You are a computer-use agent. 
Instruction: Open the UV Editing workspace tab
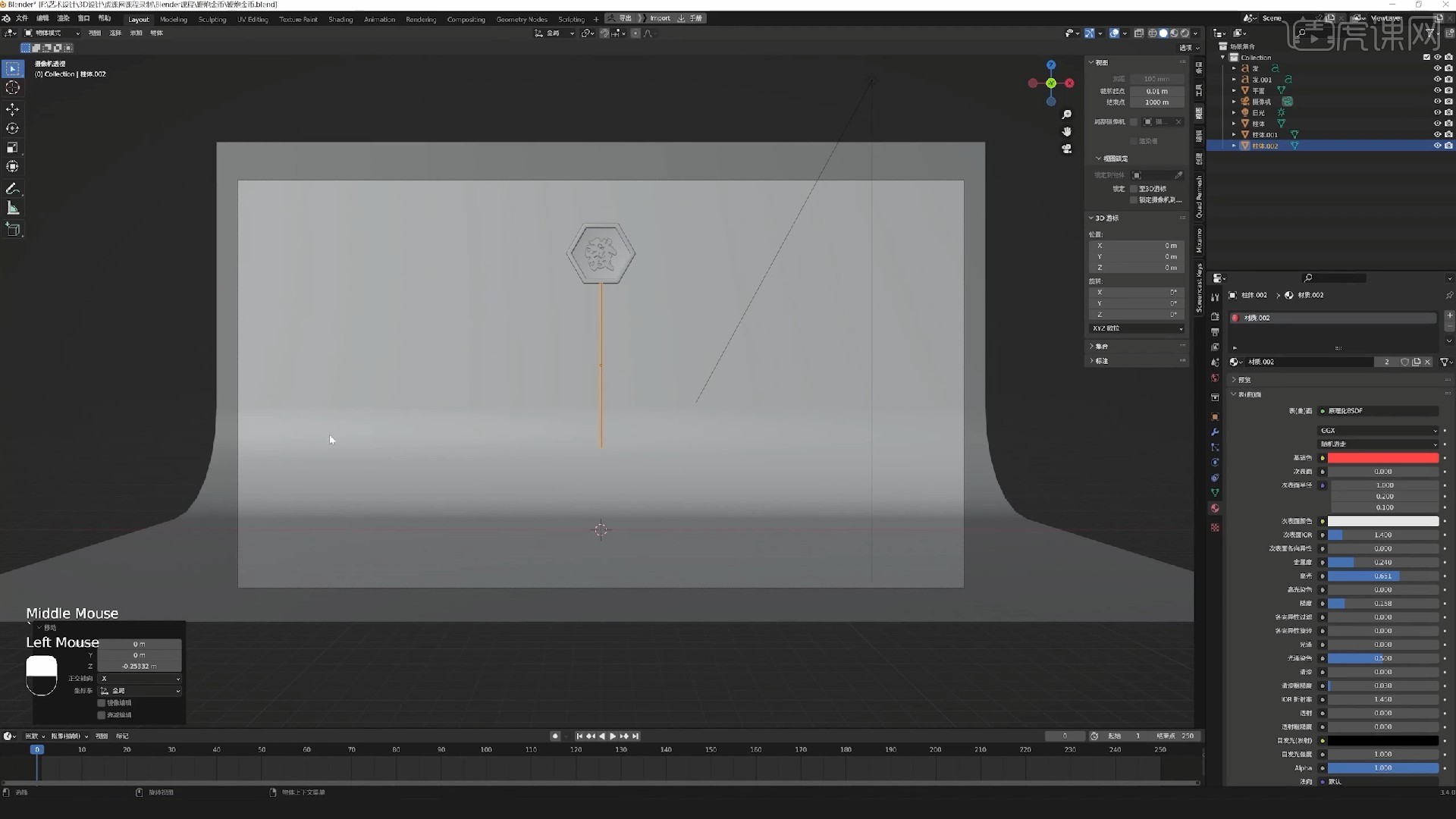[x=253, y=19]
